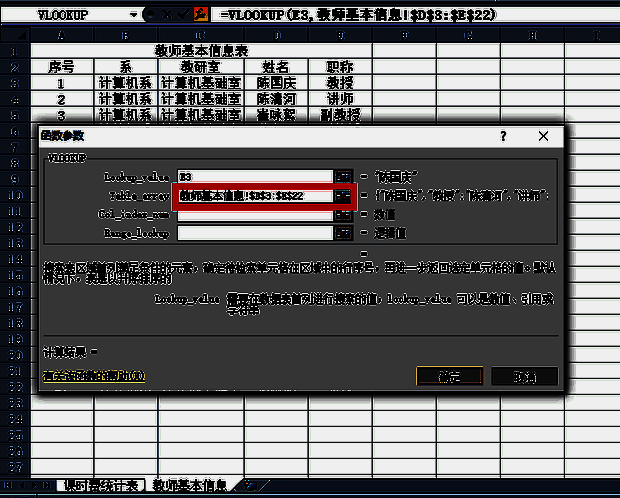
Task: Click the cell 教授 in row 3
Action: (340, 83)
